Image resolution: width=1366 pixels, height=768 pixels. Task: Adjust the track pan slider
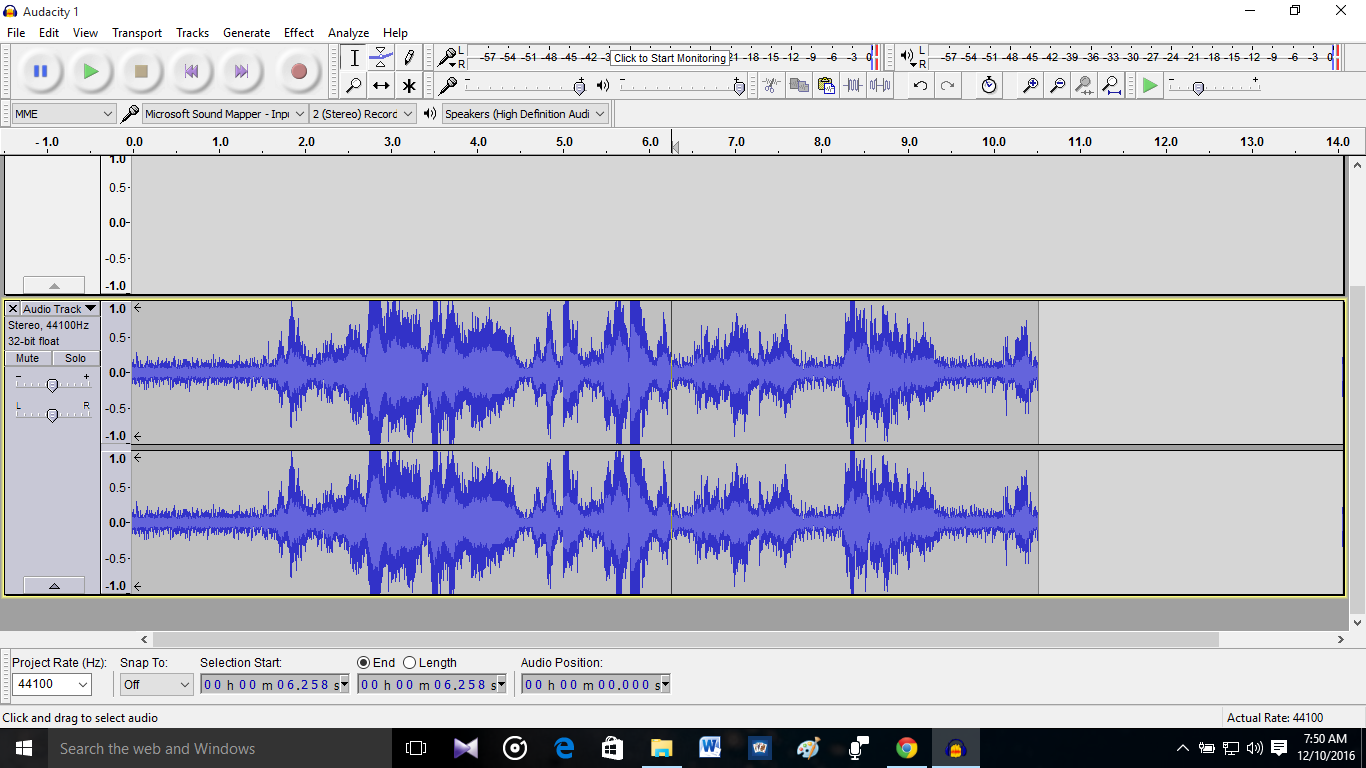52,414
